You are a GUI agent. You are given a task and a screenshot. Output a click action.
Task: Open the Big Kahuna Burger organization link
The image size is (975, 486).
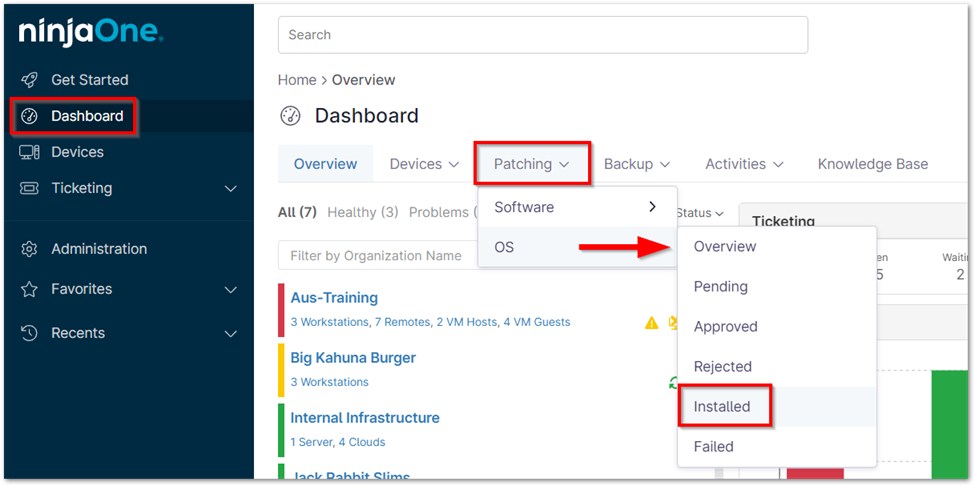coord(353,358)
